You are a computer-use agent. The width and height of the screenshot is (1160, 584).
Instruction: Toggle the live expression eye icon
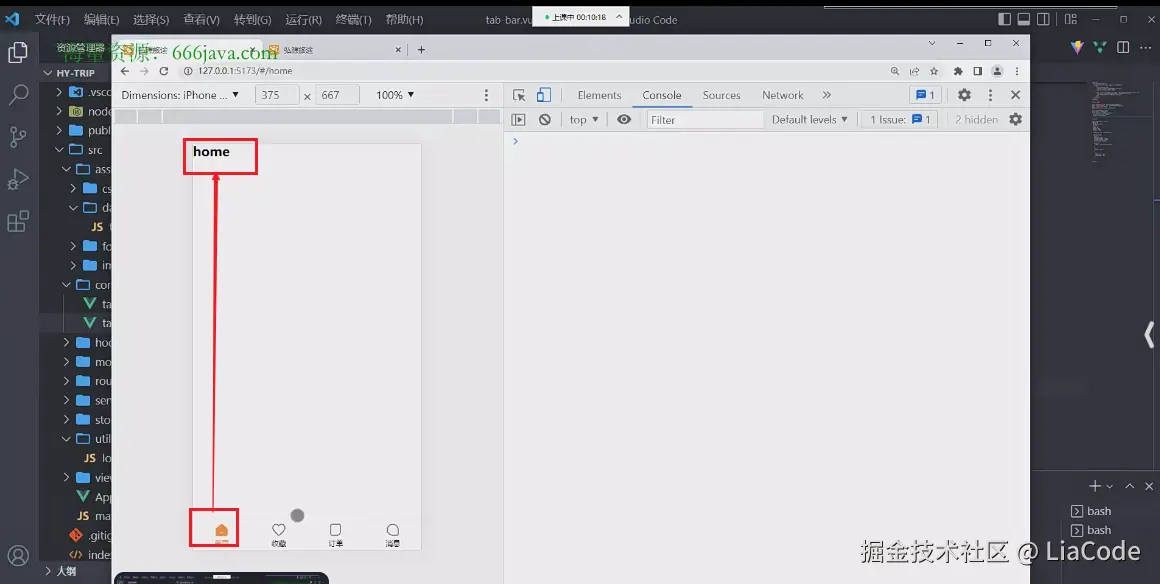[x=624, y=119]
